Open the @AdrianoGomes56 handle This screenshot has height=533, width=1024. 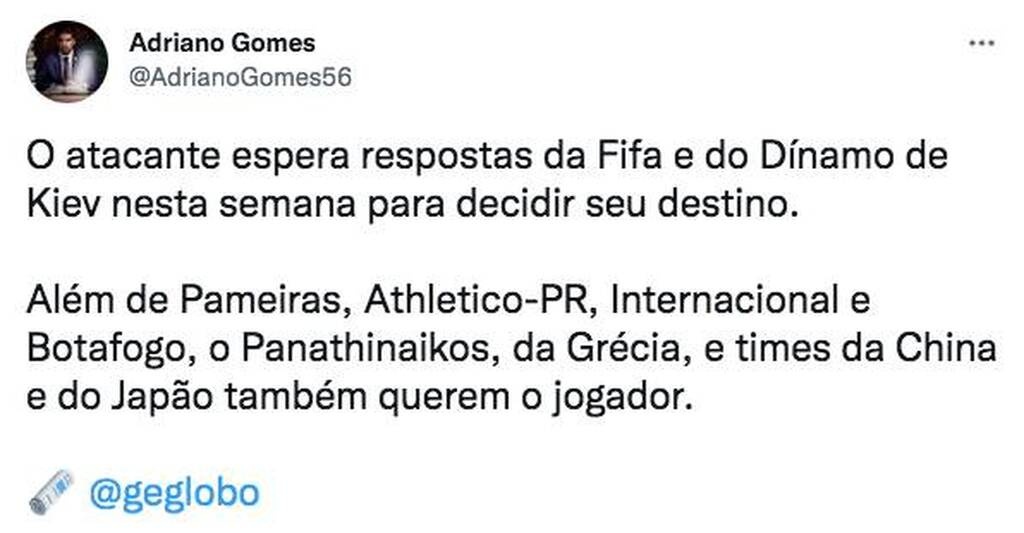[x=240, y=77]
